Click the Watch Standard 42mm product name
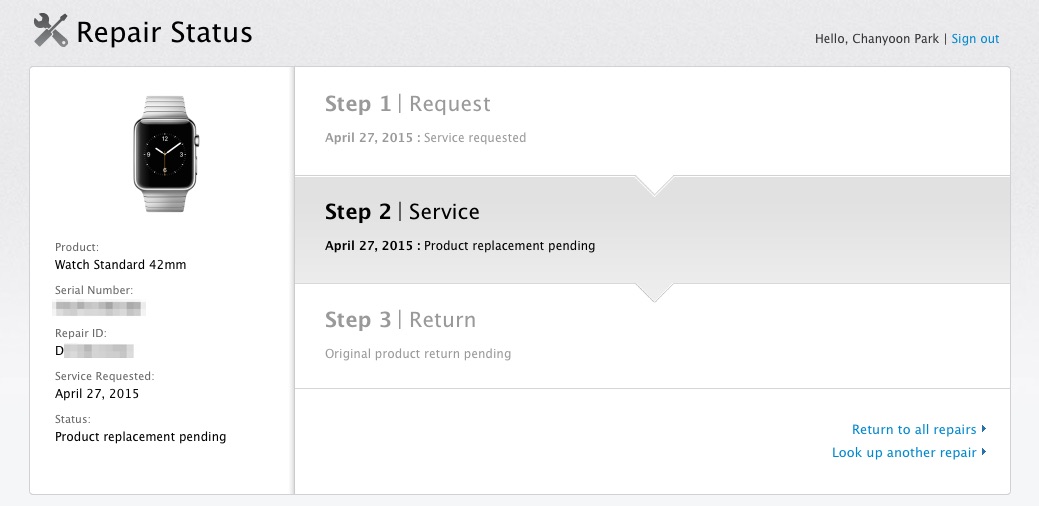This screenshot has height=506, width=1039. tap(120, 265)
